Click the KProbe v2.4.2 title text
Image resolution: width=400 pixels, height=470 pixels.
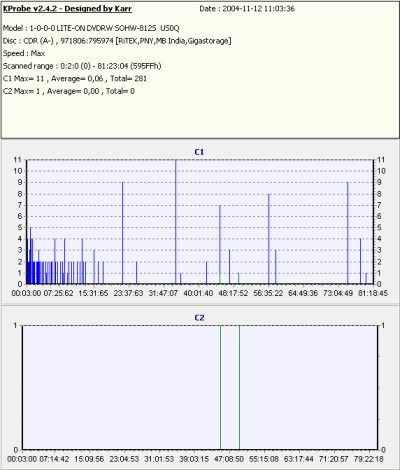pos(67,9)
